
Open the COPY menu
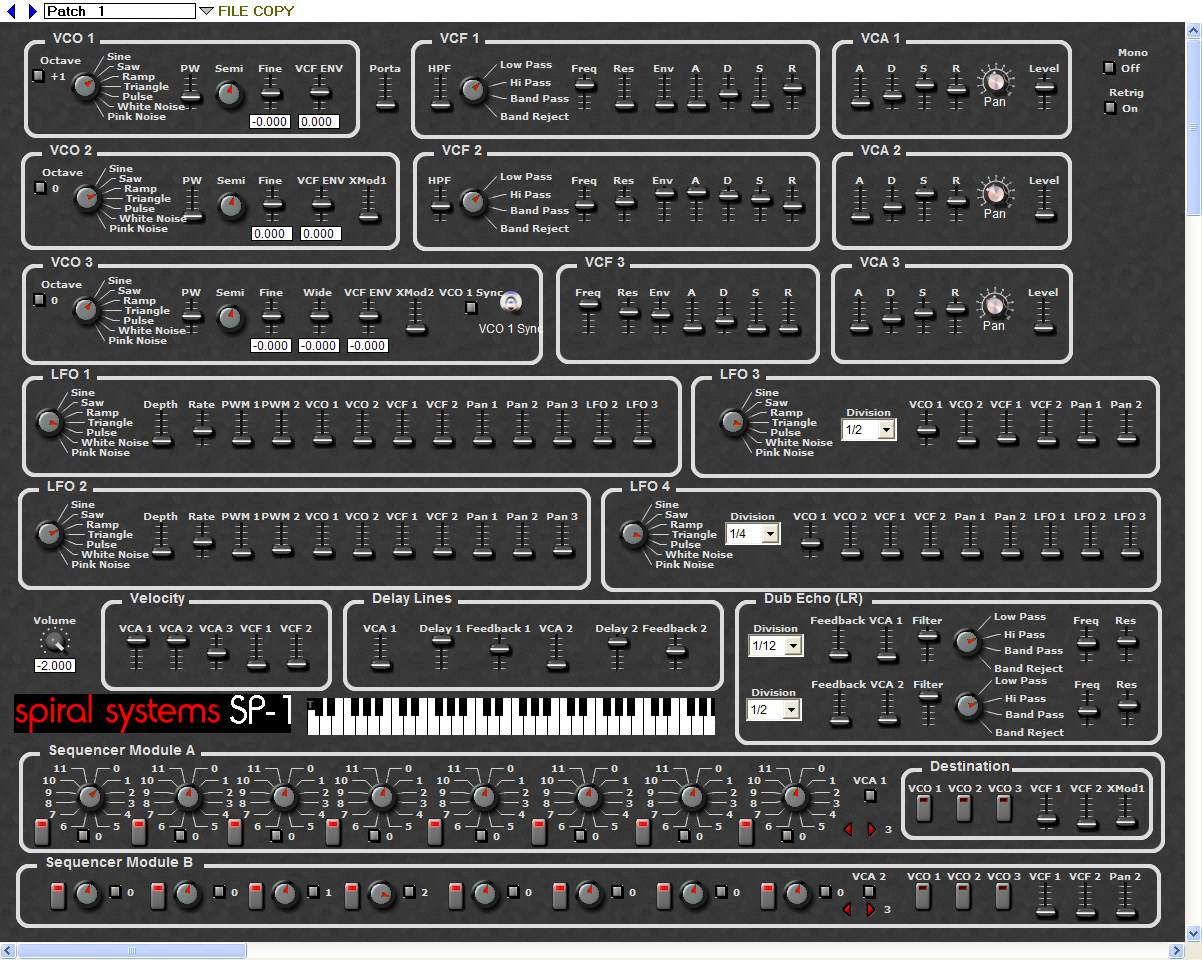tap(276, 11)
